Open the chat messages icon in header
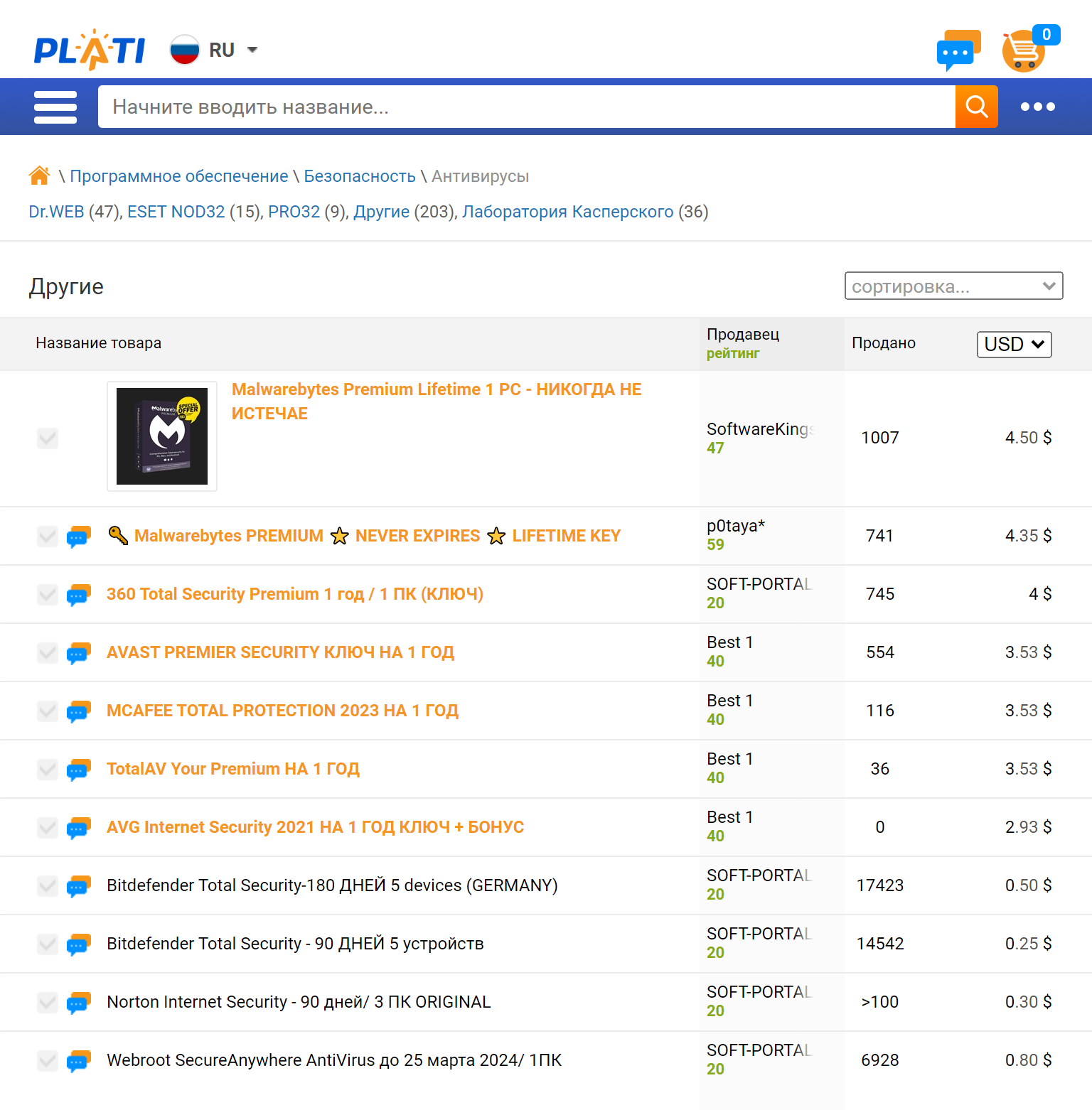The image size is (1092, 1110). (958, 50)
